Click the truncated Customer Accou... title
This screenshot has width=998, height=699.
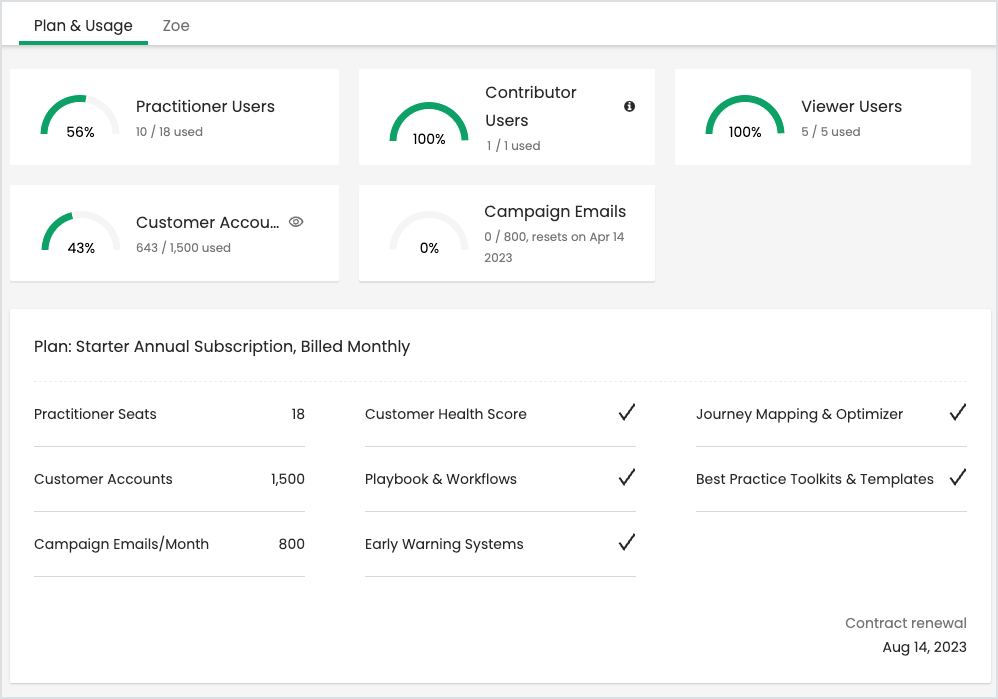click(207, 222)
